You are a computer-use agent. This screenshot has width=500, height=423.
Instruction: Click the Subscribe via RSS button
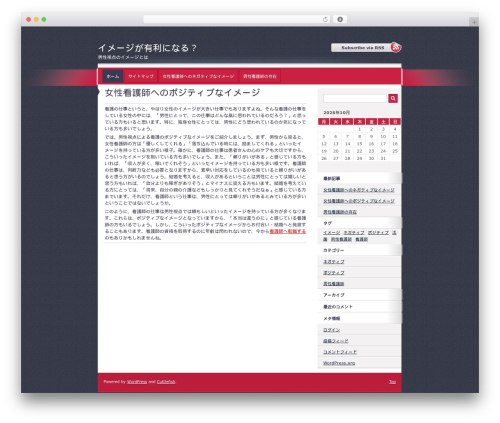coord(363,48)
